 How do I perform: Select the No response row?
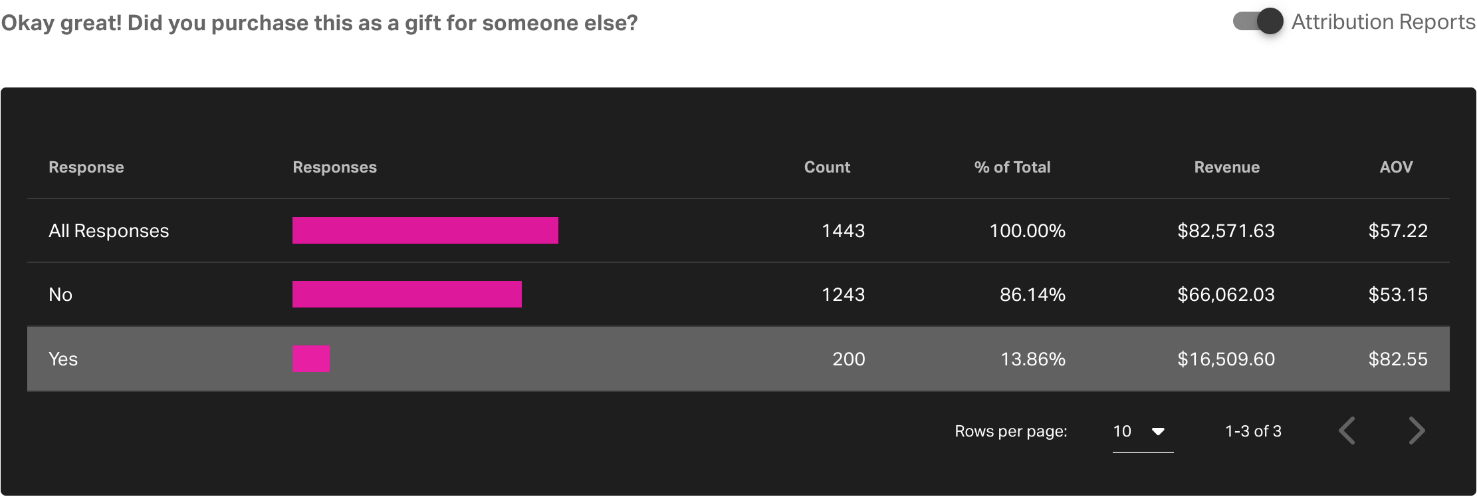738,295
